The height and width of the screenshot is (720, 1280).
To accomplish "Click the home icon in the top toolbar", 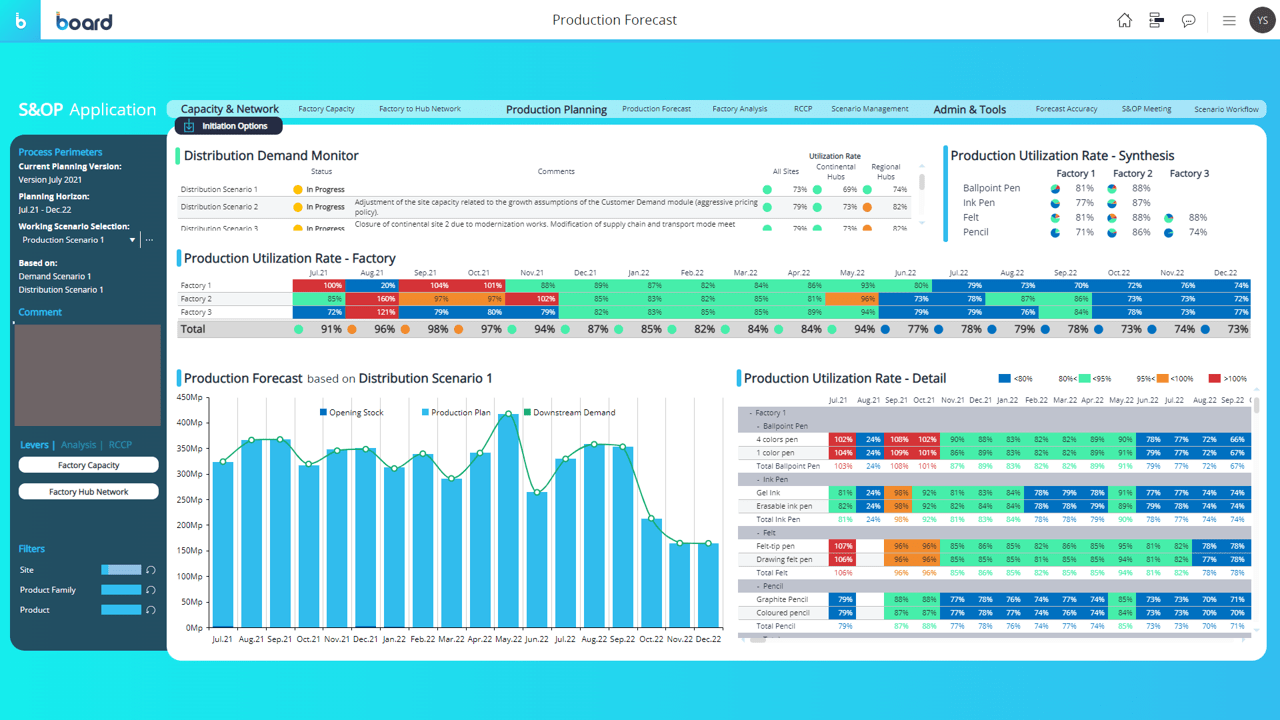I will pyautogui.click(x=1124, y=20).
